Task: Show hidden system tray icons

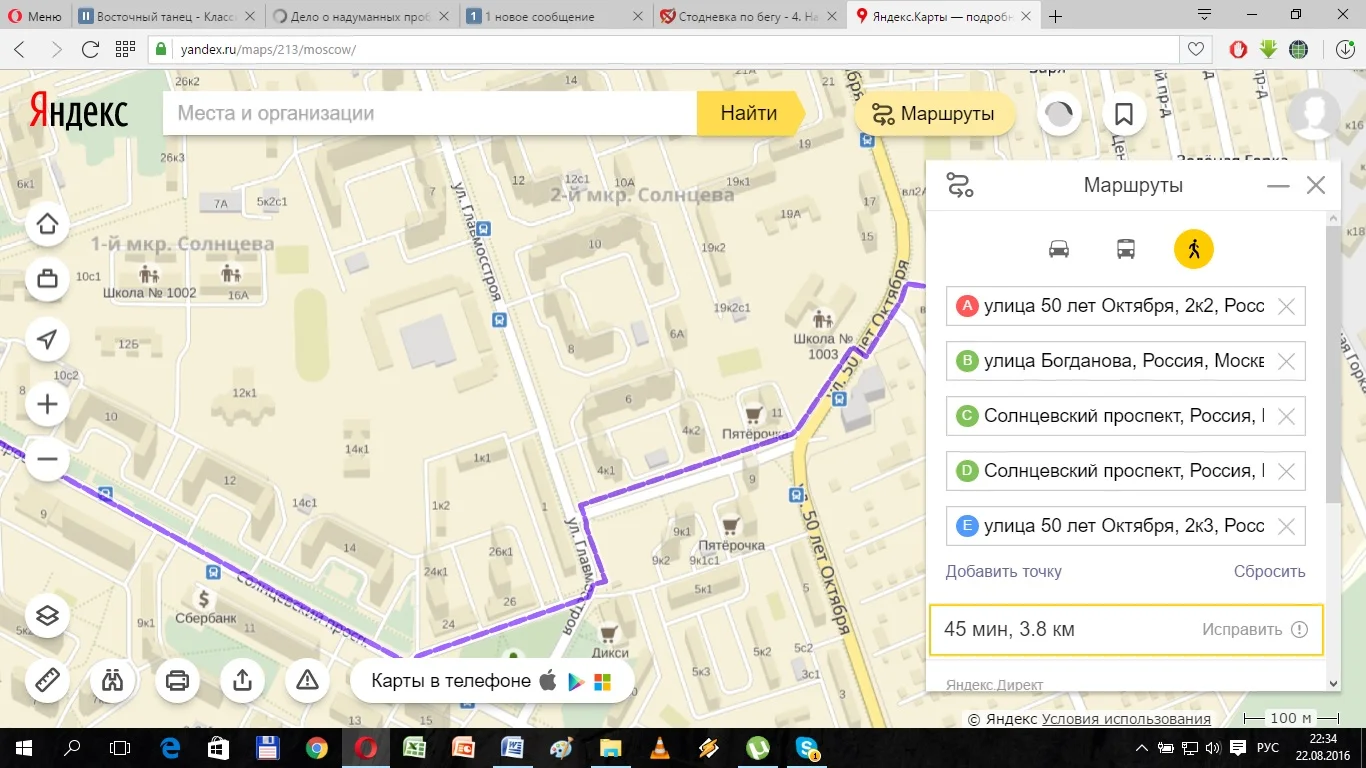Action: click(x=1140, y=747)
